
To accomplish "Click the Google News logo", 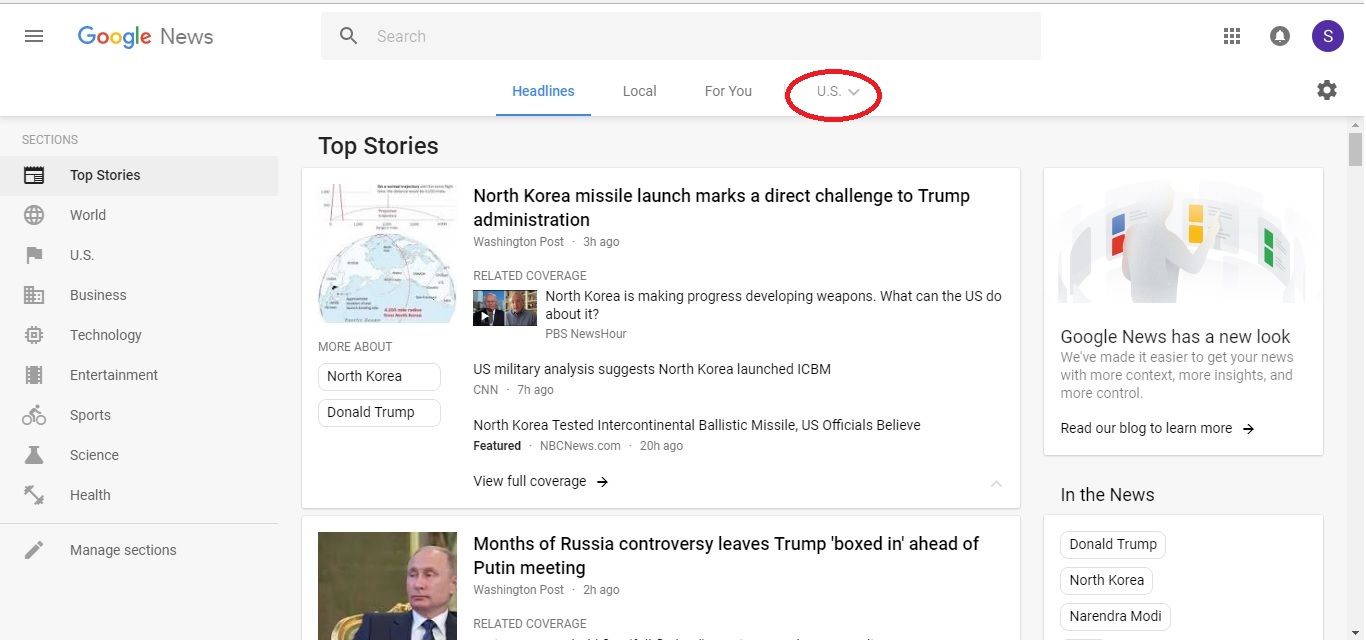I will [x=146, y=37].
